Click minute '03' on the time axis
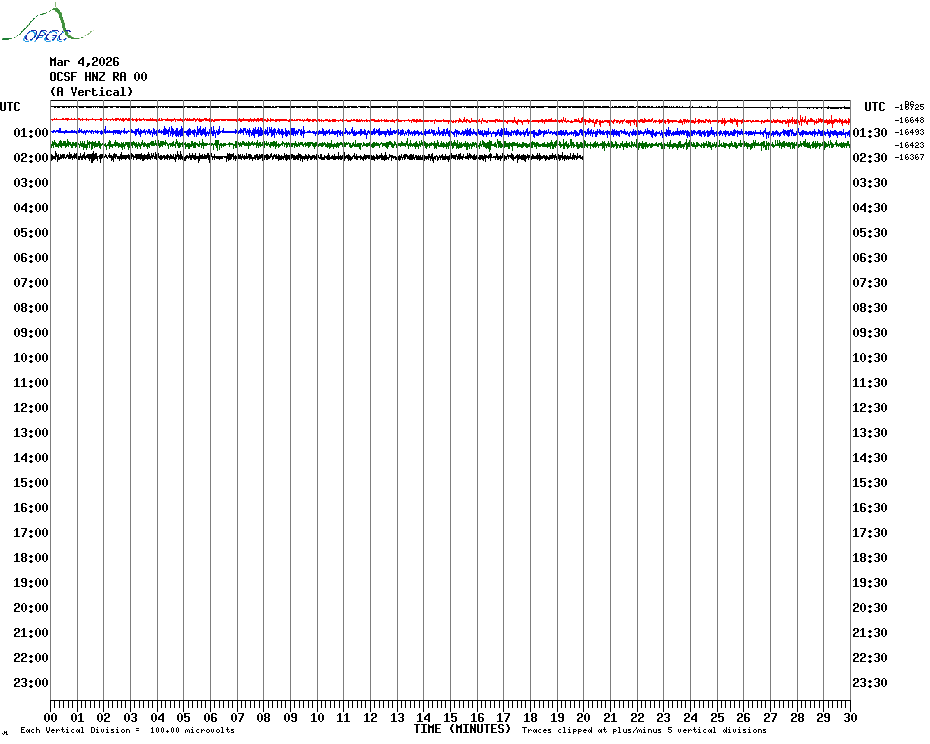930x744 pixels. (x=130, y=717)
